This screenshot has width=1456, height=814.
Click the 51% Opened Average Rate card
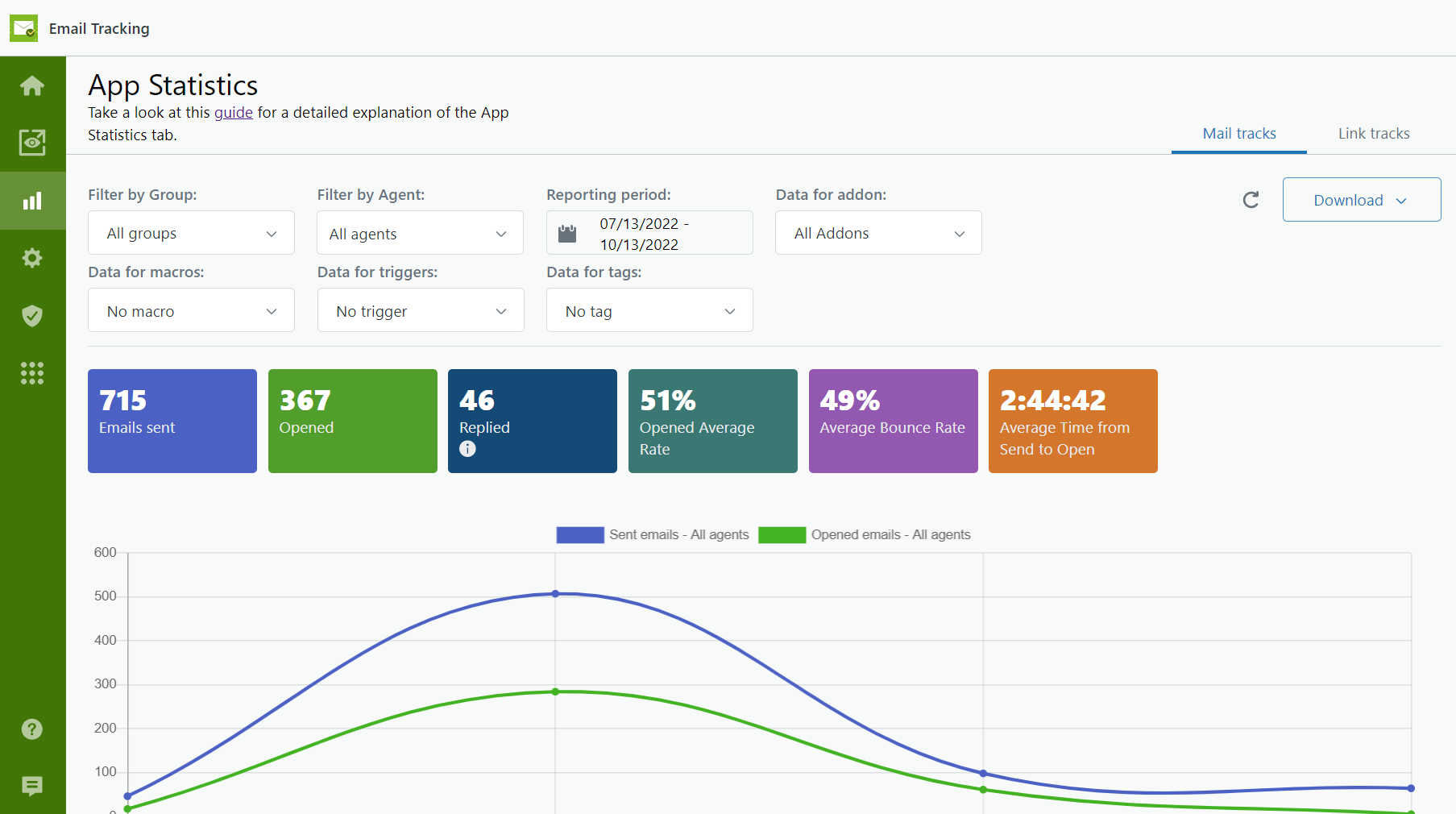pyautogui.click(x=713, y=421)
